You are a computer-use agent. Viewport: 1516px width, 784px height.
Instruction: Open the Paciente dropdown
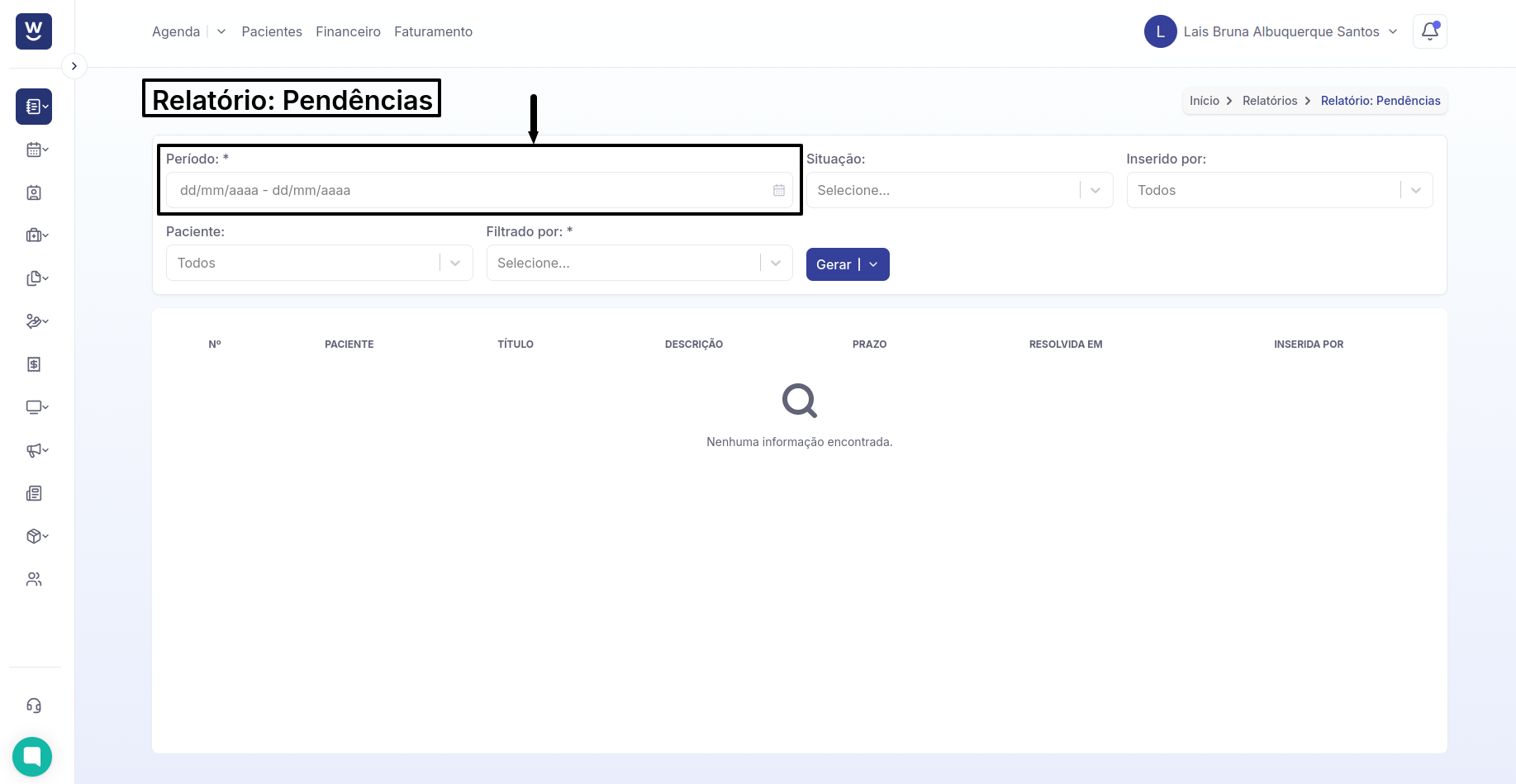coord(320,263)
